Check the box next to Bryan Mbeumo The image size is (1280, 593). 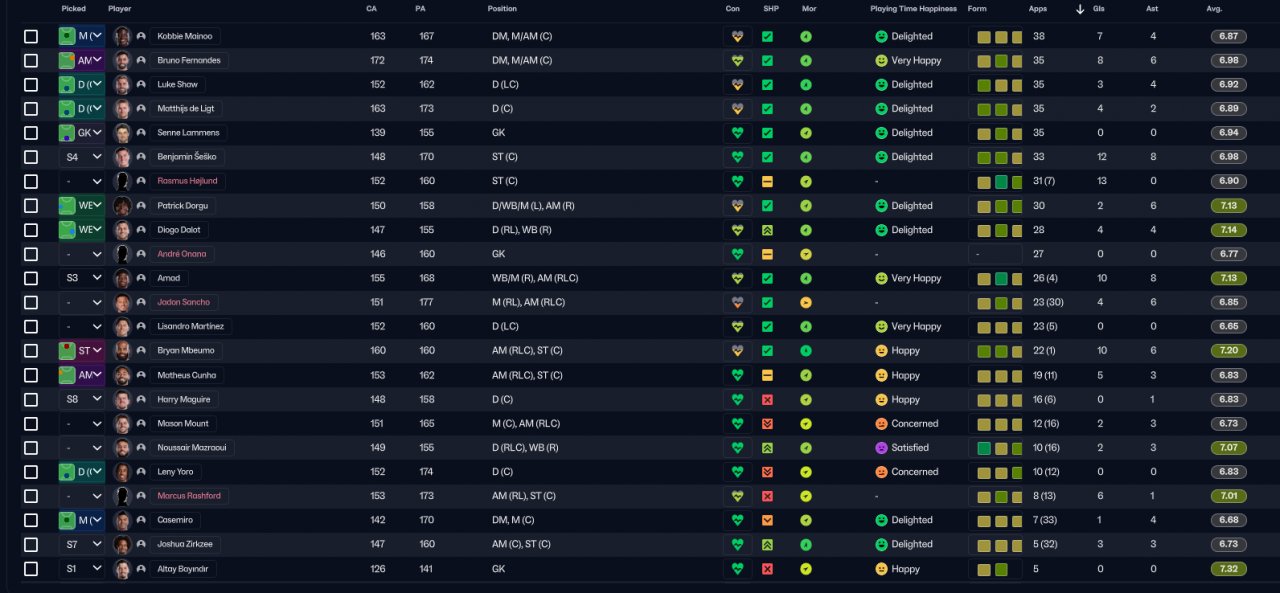pos(31,351)
